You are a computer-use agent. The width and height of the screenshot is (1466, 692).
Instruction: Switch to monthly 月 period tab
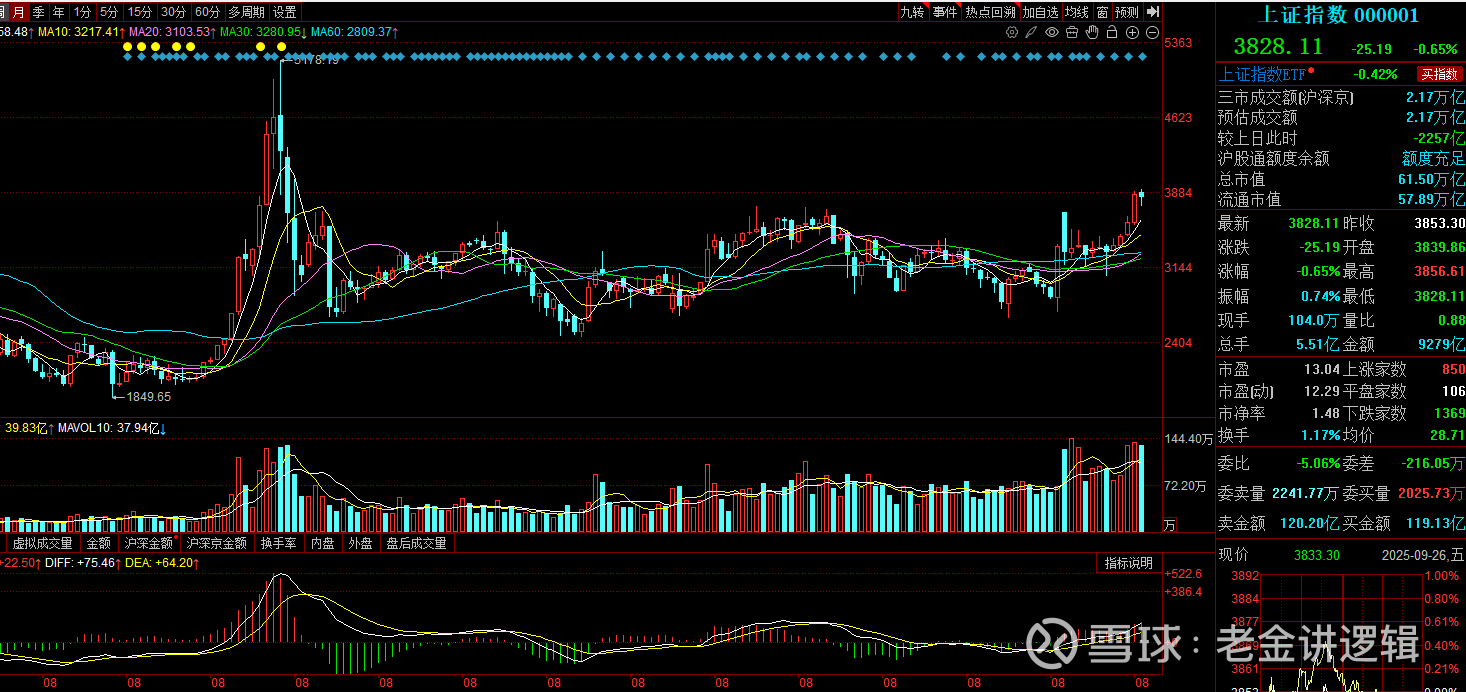click(x=16, y=12)
